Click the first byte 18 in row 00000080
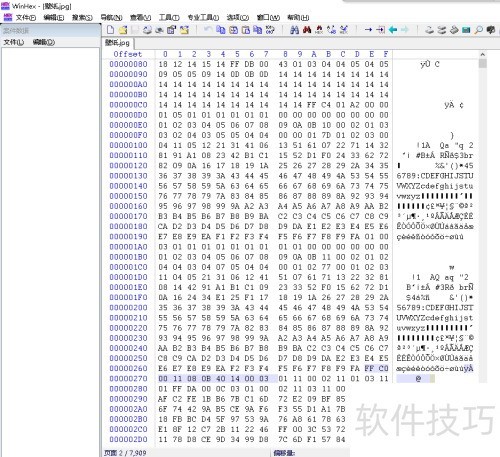 163,64
